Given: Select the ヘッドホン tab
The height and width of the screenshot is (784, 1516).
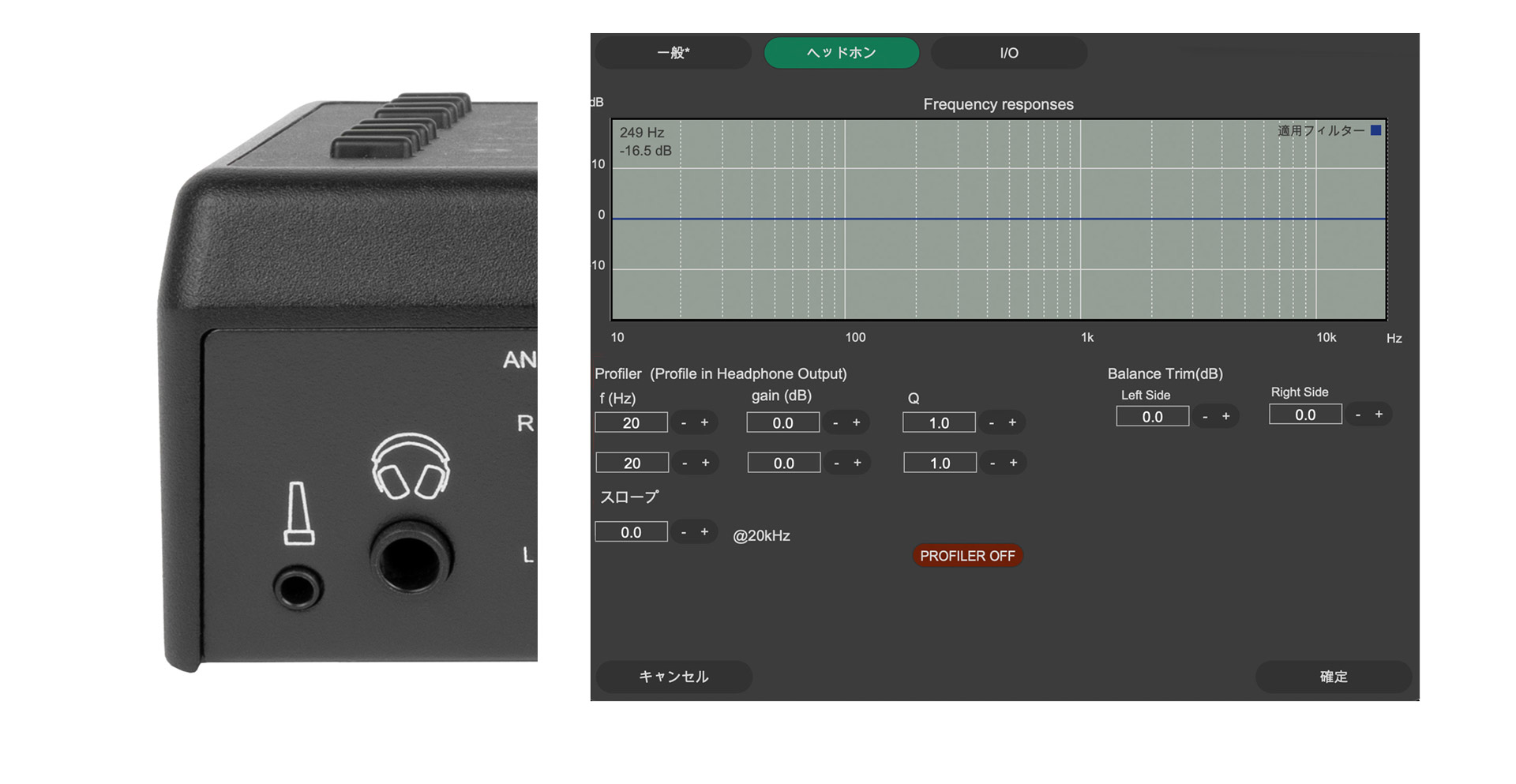Looking at the screenshot, I should point(842,53).
